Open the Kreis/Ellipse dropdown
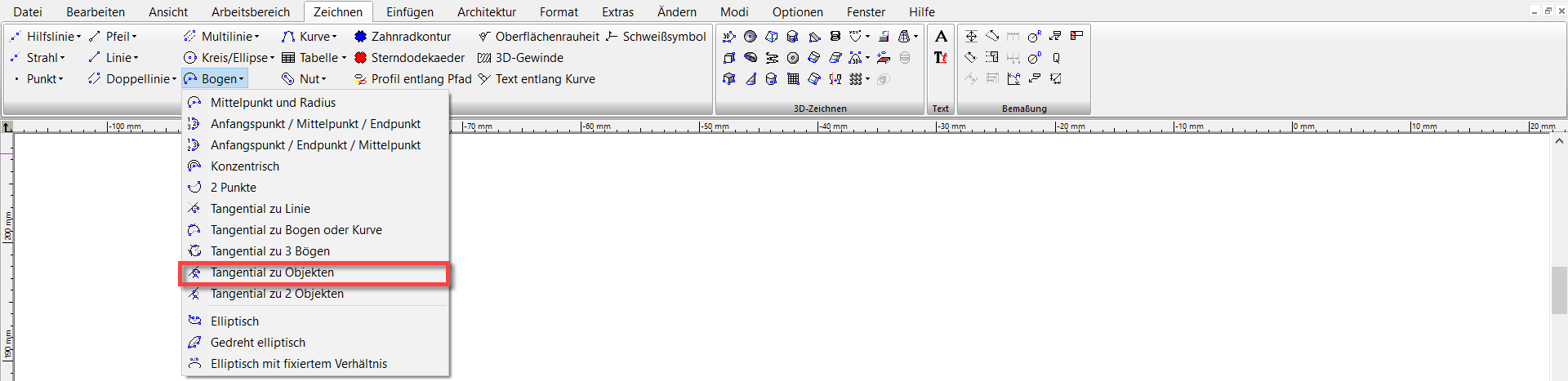 pos(272,58)
